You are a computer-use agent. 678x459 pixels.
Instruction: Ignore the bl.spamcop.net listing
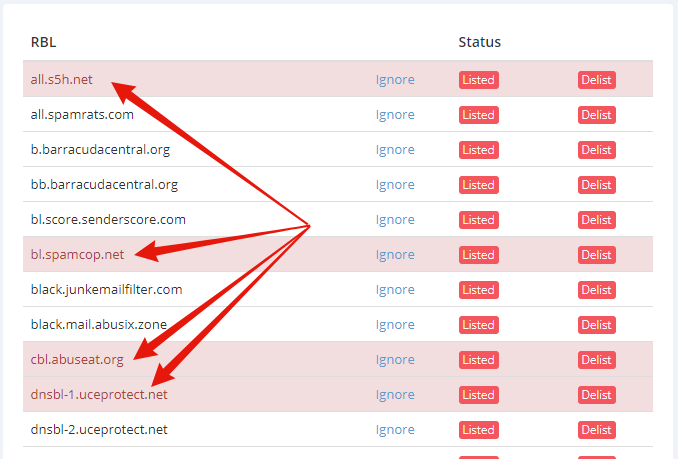395,255
